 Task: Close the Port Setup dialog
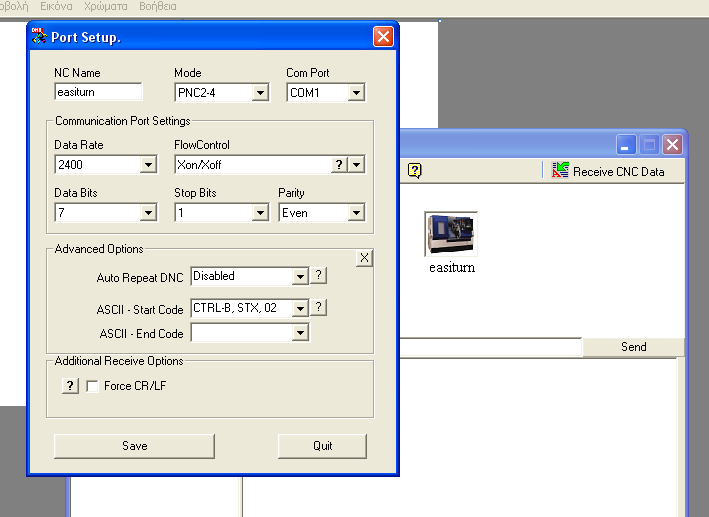[383, 36]
